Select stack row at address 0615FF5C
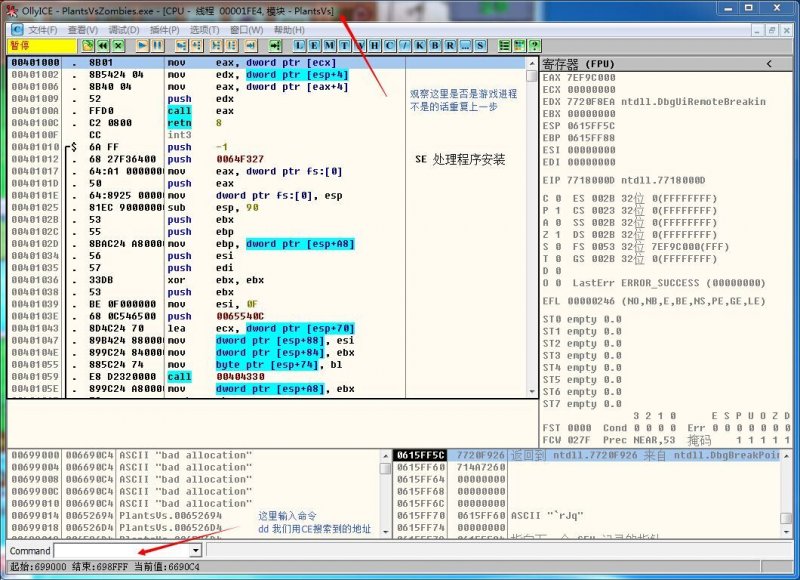 tap(587, 455)
